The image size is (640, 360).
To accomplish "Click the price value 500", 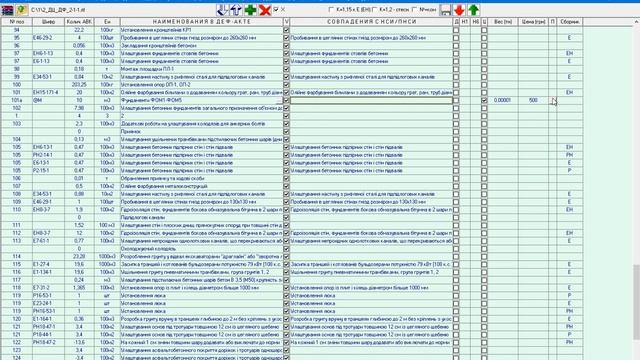I will coord(533,100).
